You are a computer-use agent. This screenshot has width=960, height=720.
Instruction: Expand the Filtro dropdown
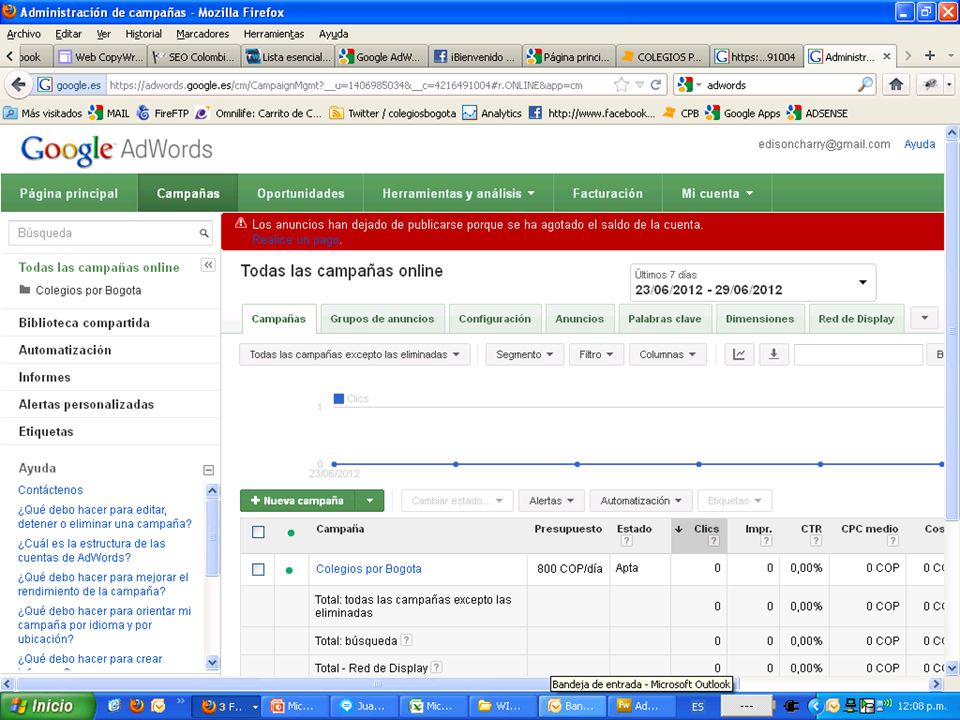click(596, 354)
